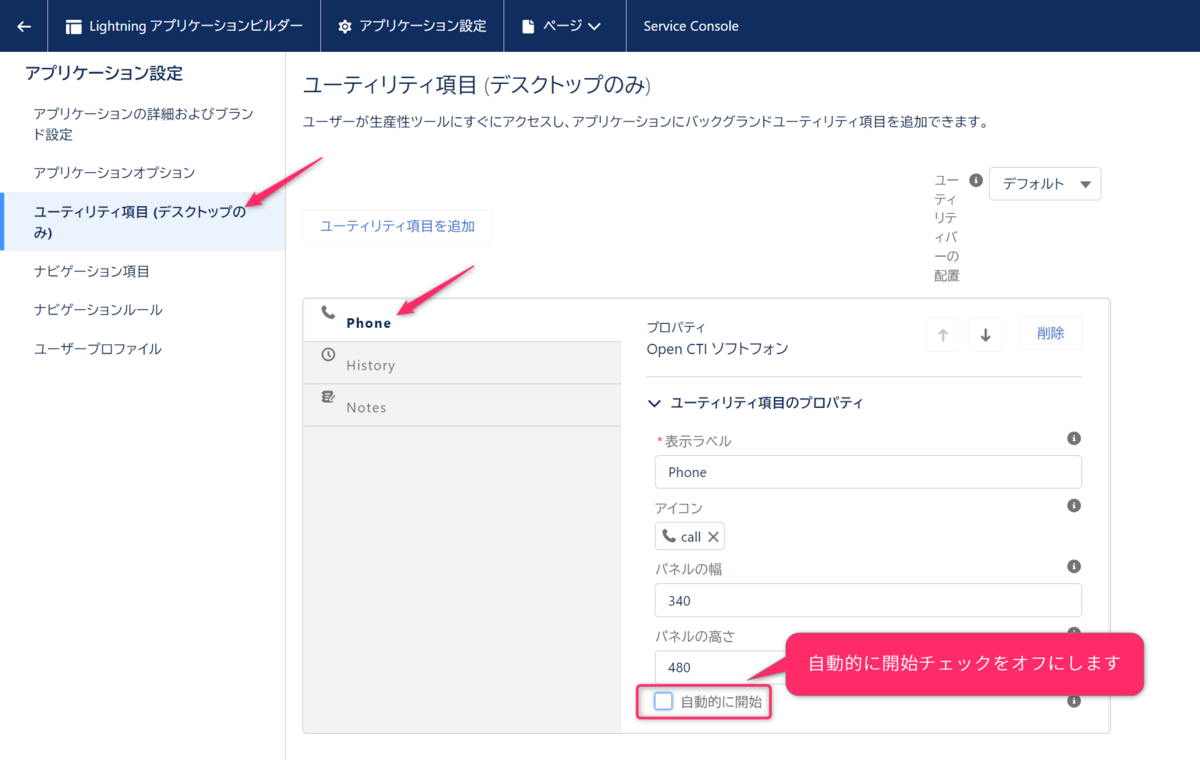Select the History utility item row
Image resolution: width=1200 pixels, height=760 pixels.
[462, 362]
